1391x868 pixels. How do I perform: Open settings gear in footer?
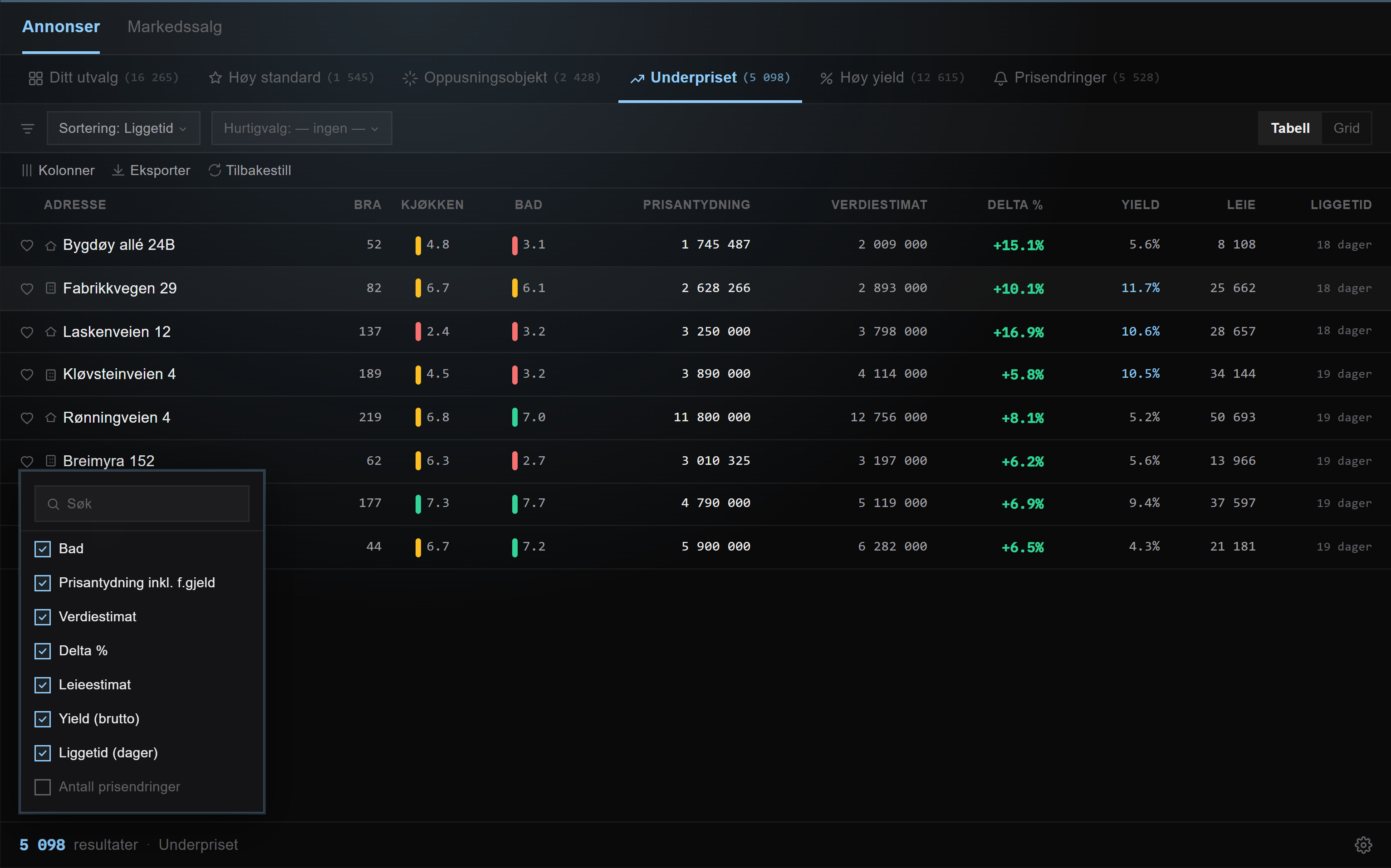(x=1363, y=844)
